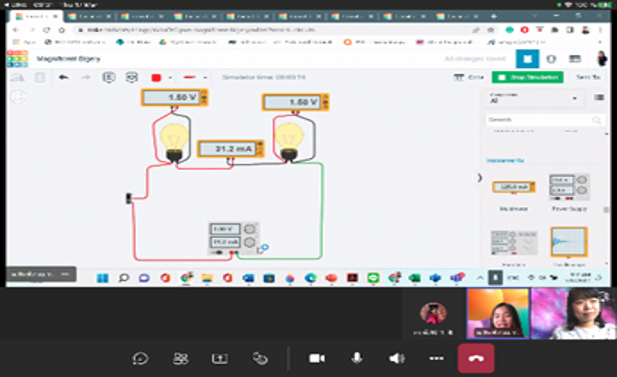This screenshot has width=617, height=377.
Task: Open schematic view icon
Action: 551,59
